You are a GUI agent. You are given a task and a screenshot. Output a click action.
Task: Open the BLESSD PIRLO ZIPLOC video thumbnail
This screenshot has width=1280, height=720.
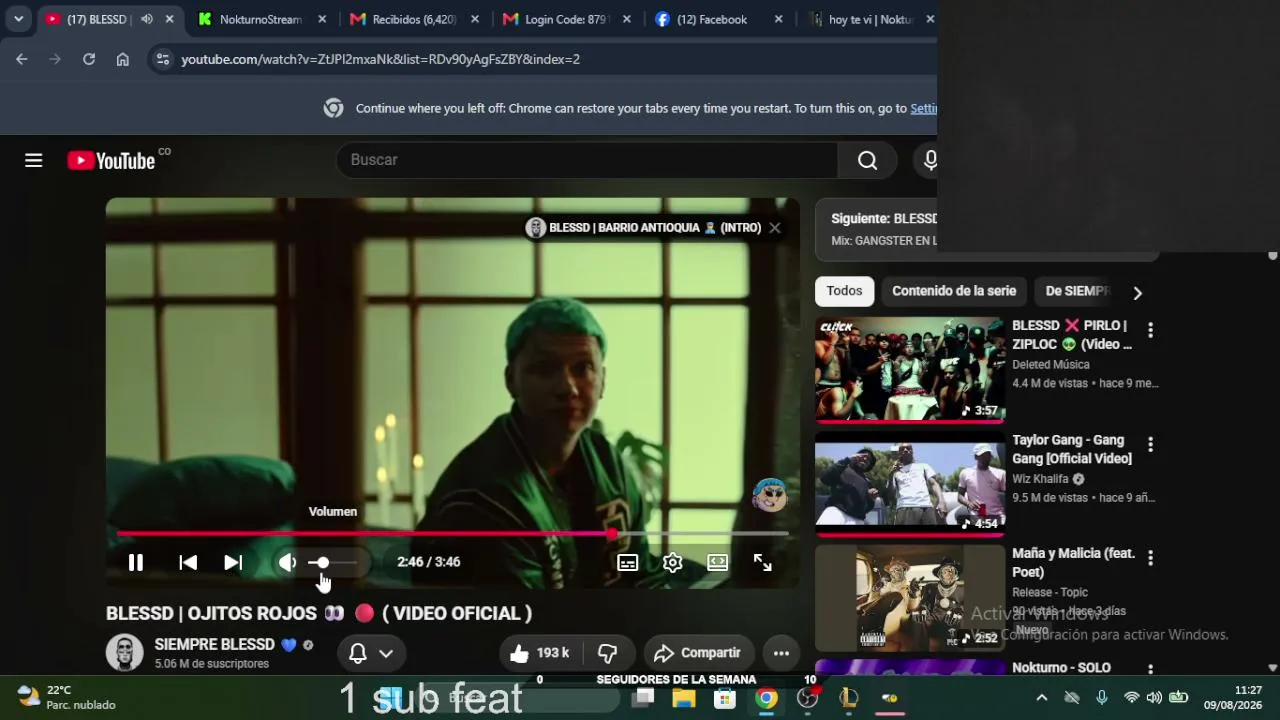910,370
